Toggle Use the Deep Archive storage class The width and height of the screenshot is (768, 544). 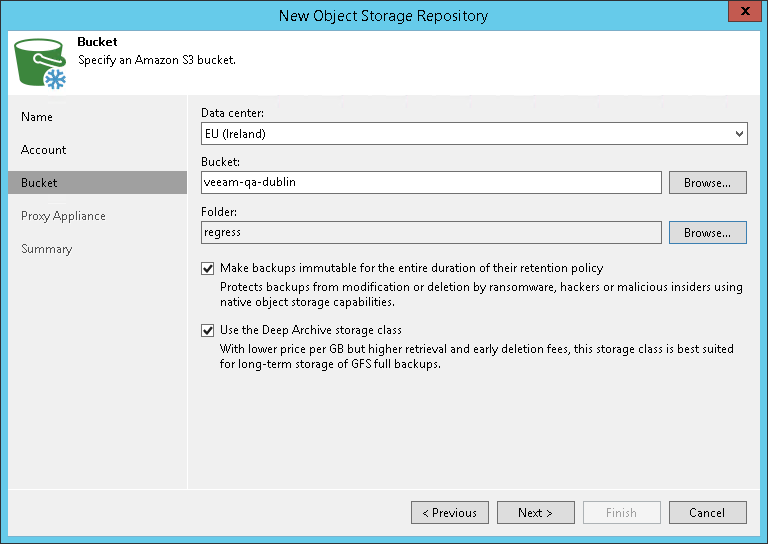(x=208, y=331)
